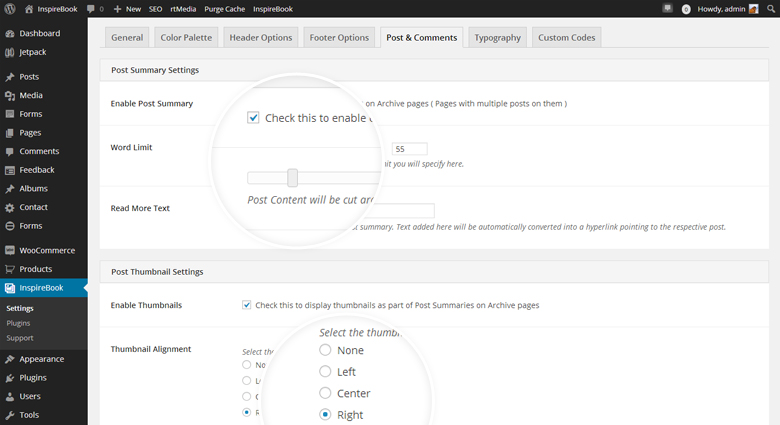Select the highlighted InspireBook sidebar item
This screenshot has height=425, width=780.
pyautogui.click(x=44, y=288)
